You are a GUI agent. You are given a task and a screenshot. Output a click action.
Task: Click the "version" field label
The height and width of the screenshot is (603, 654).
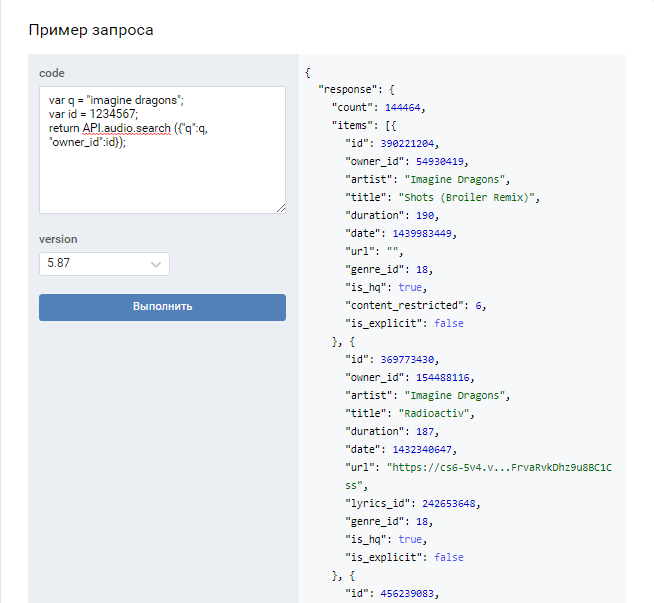(x=58, y=239)
